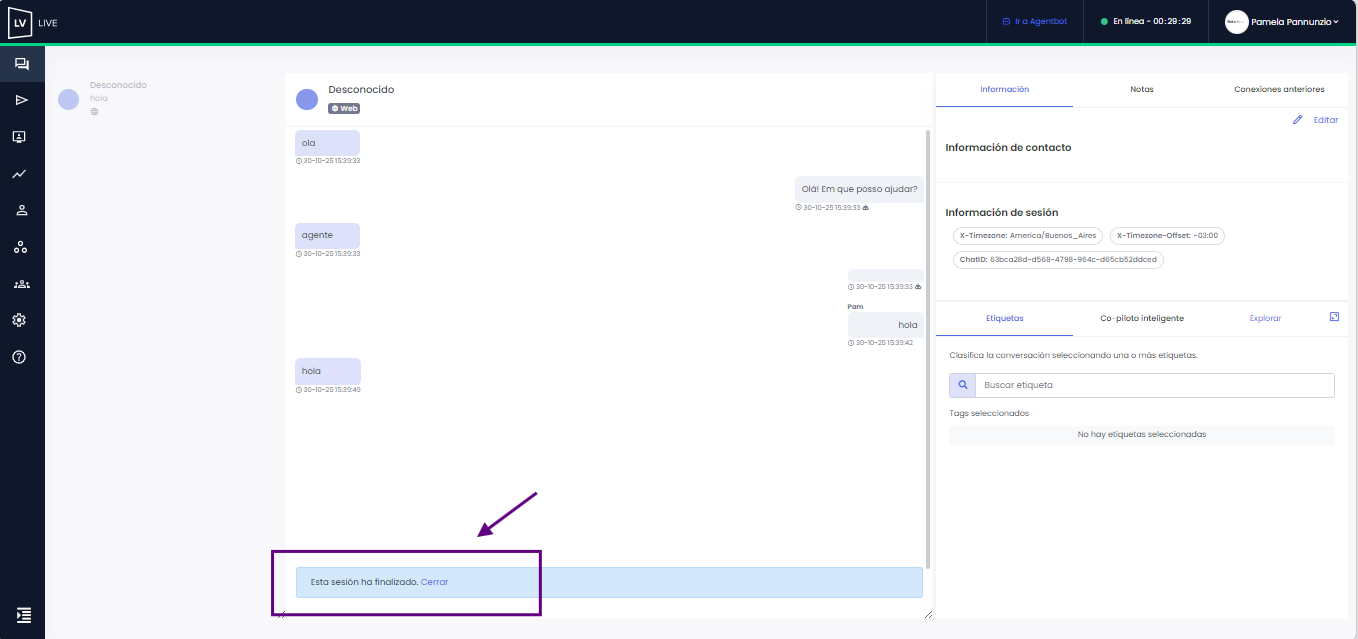Click the Cerrar link to close session
Viewport: 1358px width, 639px height.
[x=434, y=582]
